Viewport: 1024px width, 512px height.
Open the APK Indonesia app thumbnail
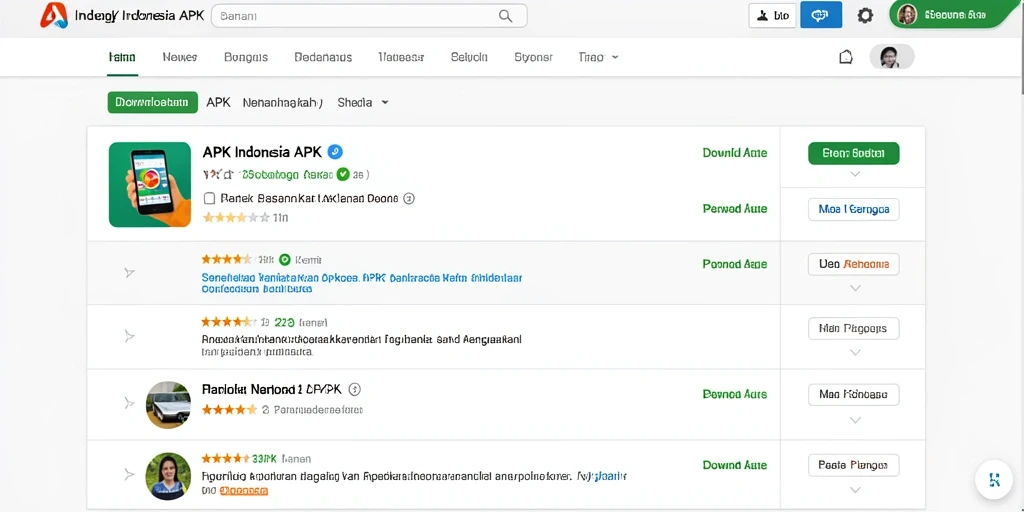(x=150, y=185)
